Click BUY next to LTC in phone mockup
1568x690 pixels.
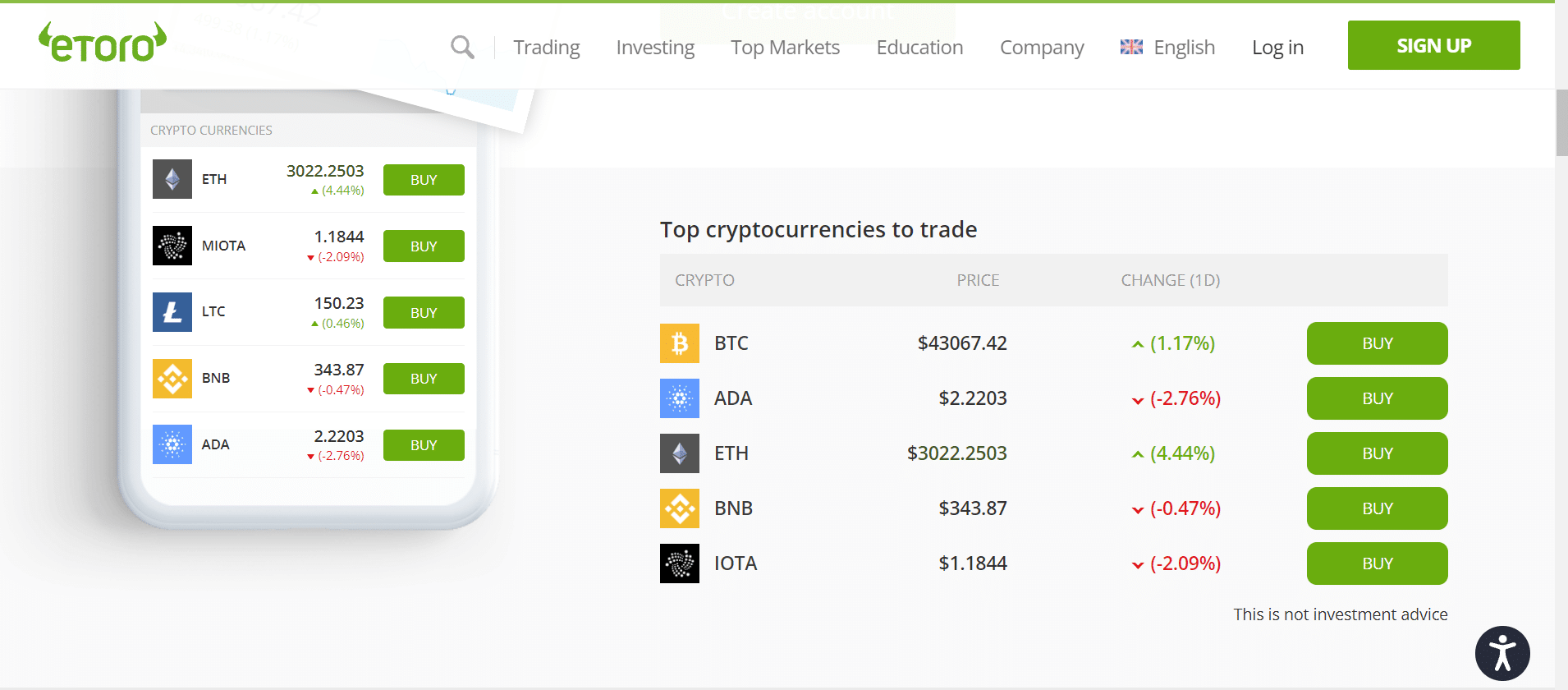424,313
